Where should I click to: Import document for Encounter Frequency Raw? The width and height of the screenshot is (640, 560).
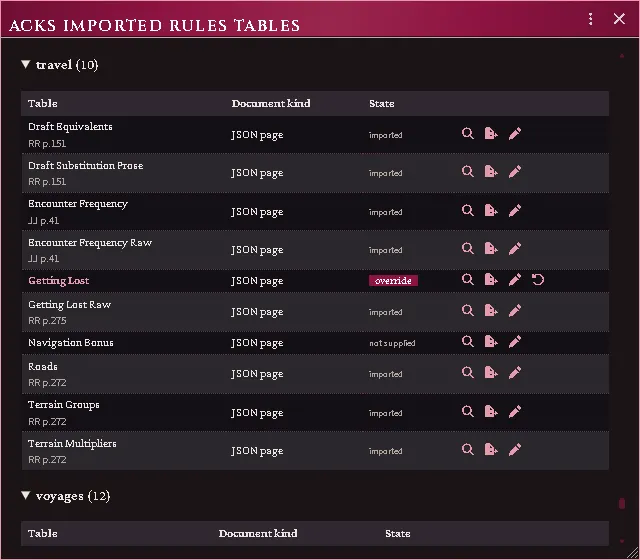click(x=491, y=249)
